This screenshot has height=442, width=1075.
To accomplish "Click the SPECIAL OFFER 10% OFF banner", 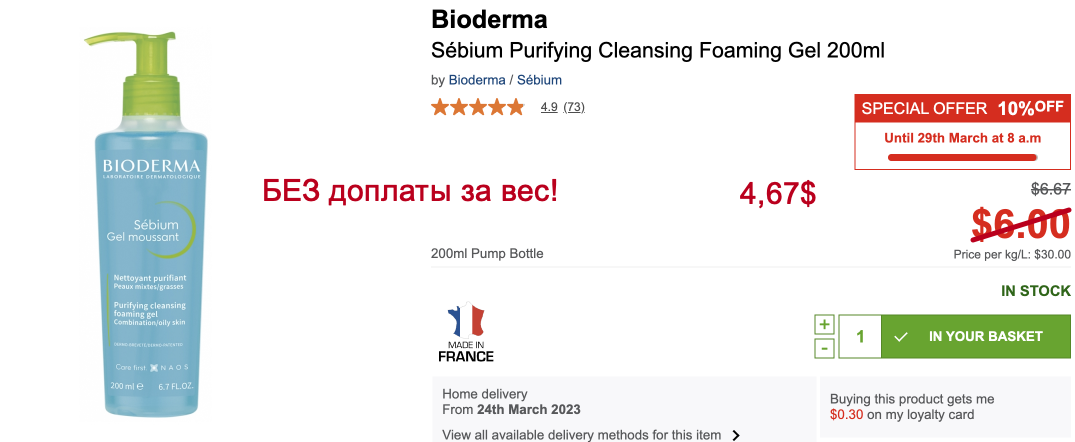I will (962, 108).
